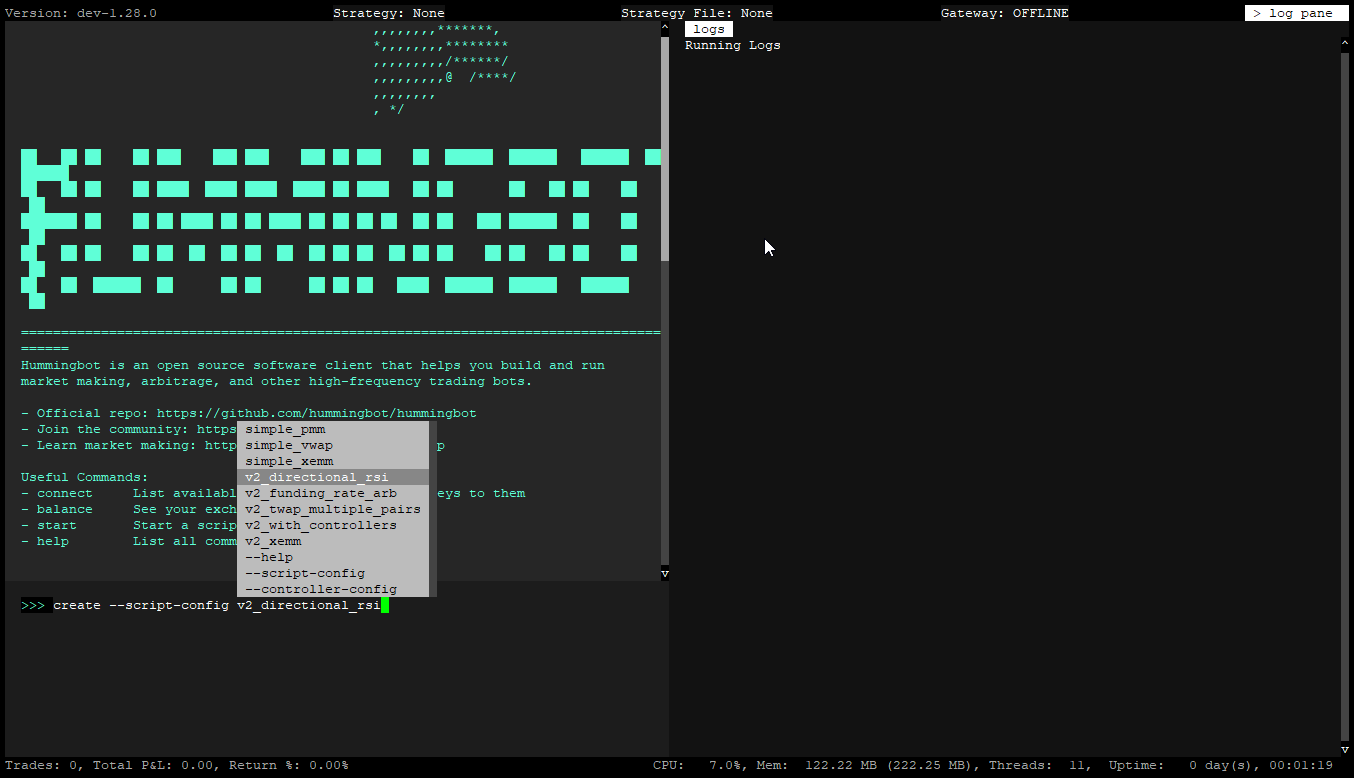Choose v2_funding_rate_arb script option

321,493
